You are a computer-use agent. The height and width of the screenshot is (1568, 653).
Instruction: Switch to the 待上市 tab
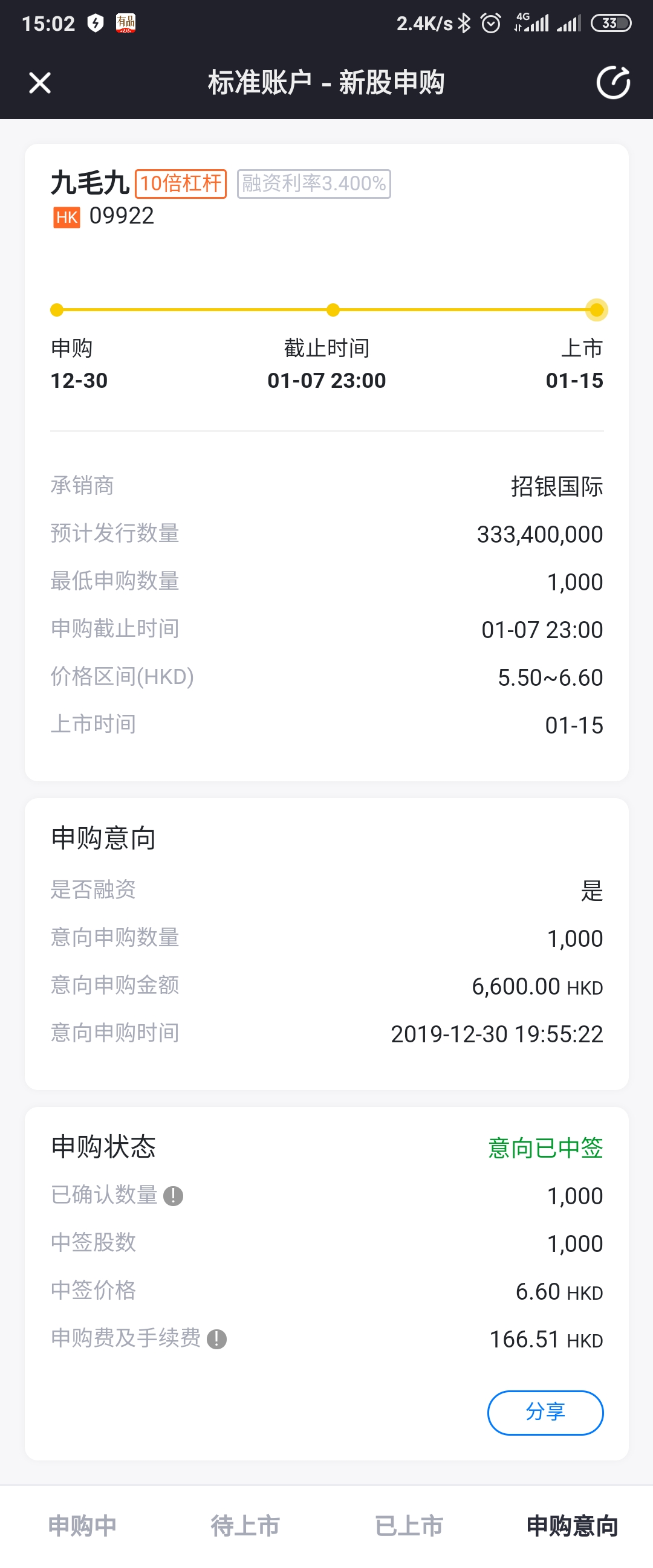pos(245,1526)
